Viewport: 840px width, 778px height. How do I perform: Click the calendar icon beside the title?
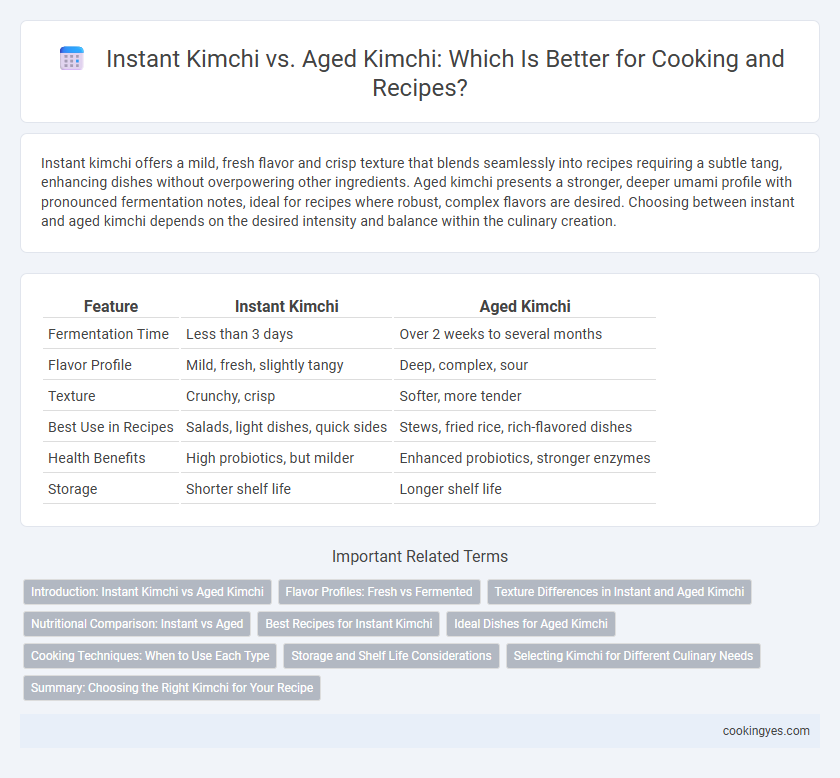point(72,58)
